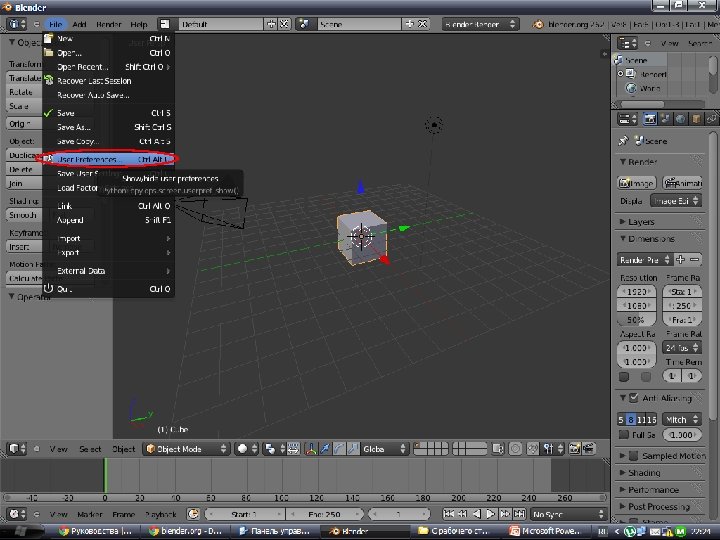Select User Preferences in File menu

108,159
